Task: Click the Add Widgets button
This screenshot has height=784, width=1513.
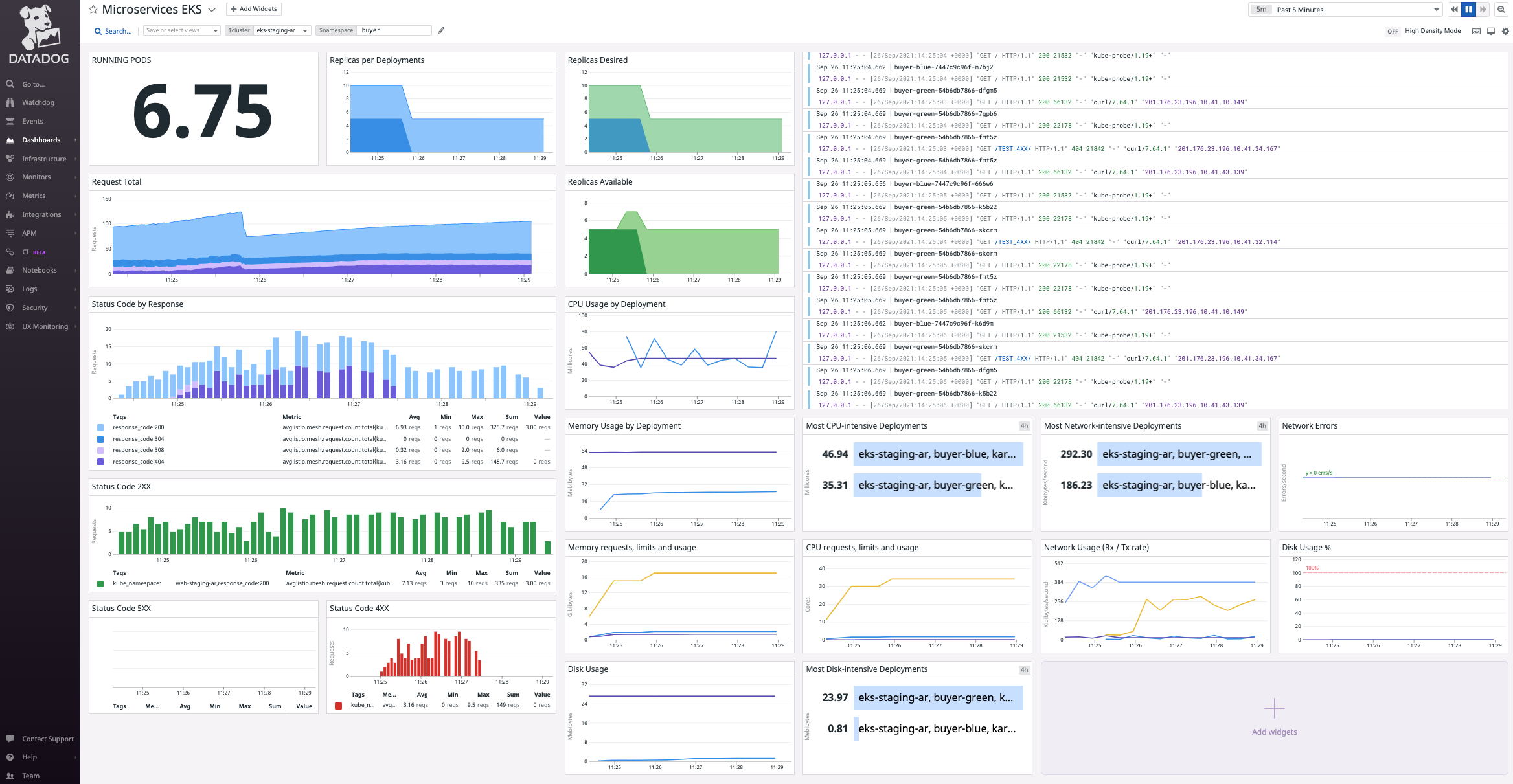Action: [254, 9]
